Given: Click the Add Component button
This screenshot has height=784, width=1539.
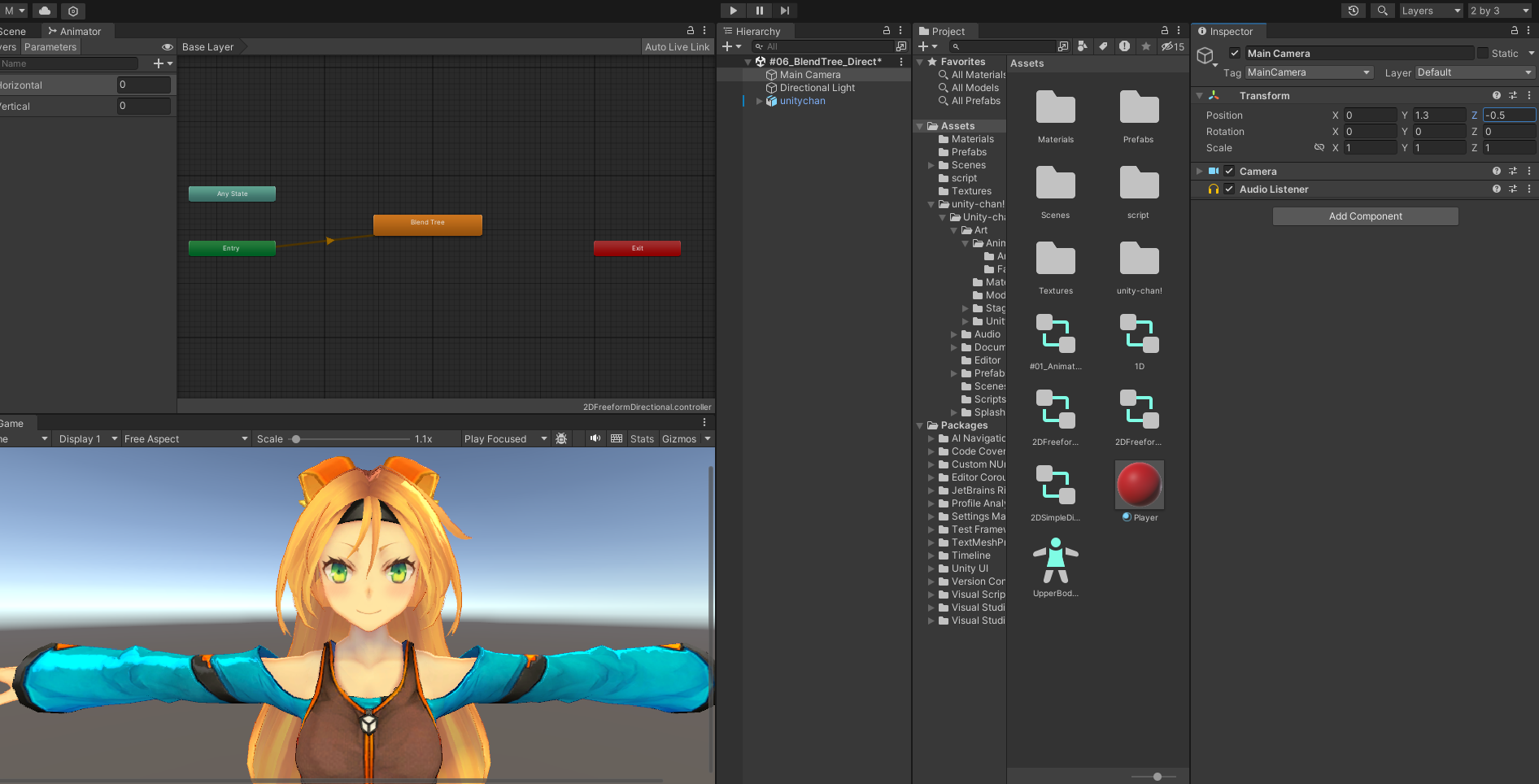Looking at the screenshot, I should (x=1365, y=216).
